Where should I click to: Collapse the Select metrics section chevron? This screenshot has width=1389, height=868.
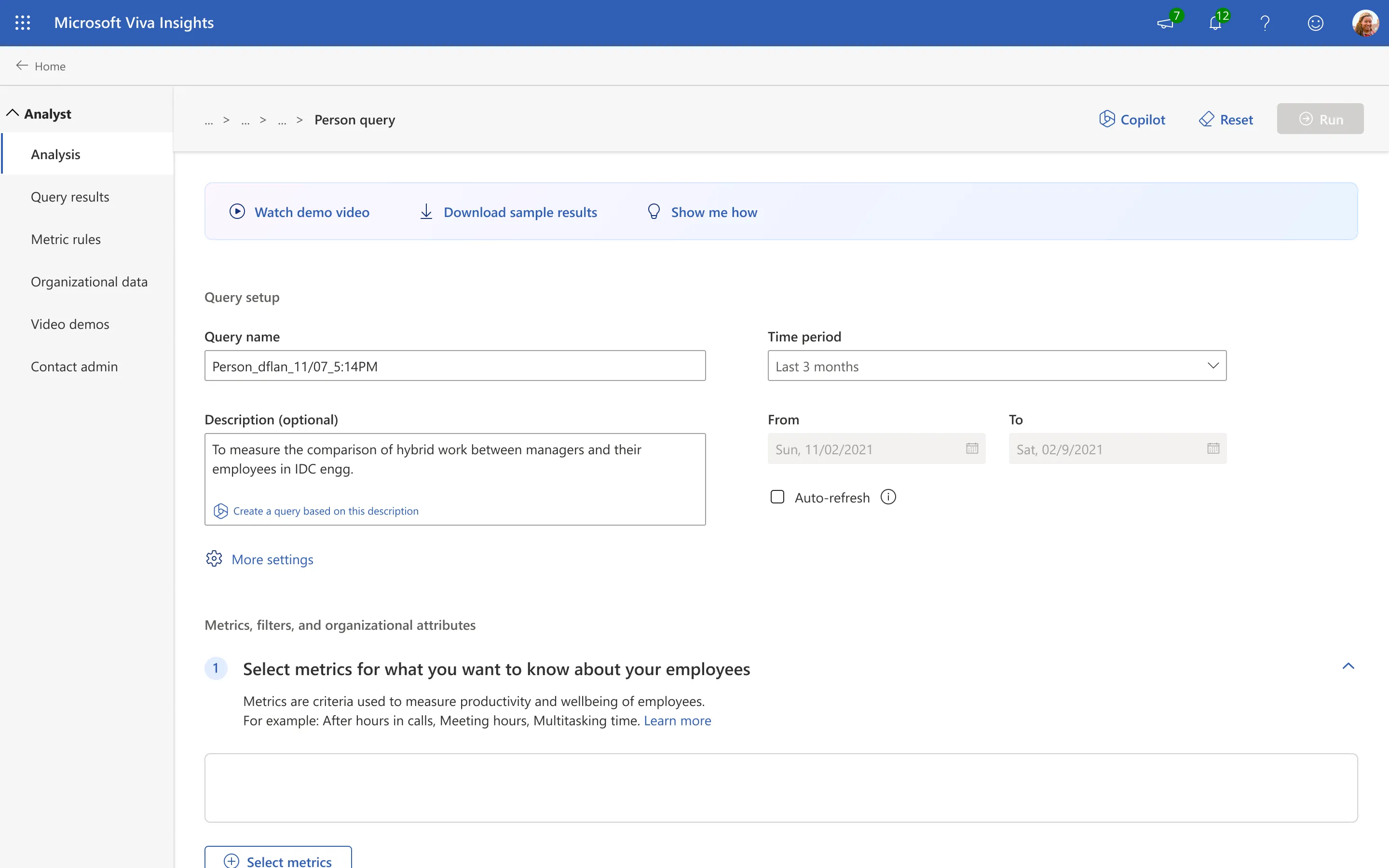pyautogui.click(x=1348, y=666)
